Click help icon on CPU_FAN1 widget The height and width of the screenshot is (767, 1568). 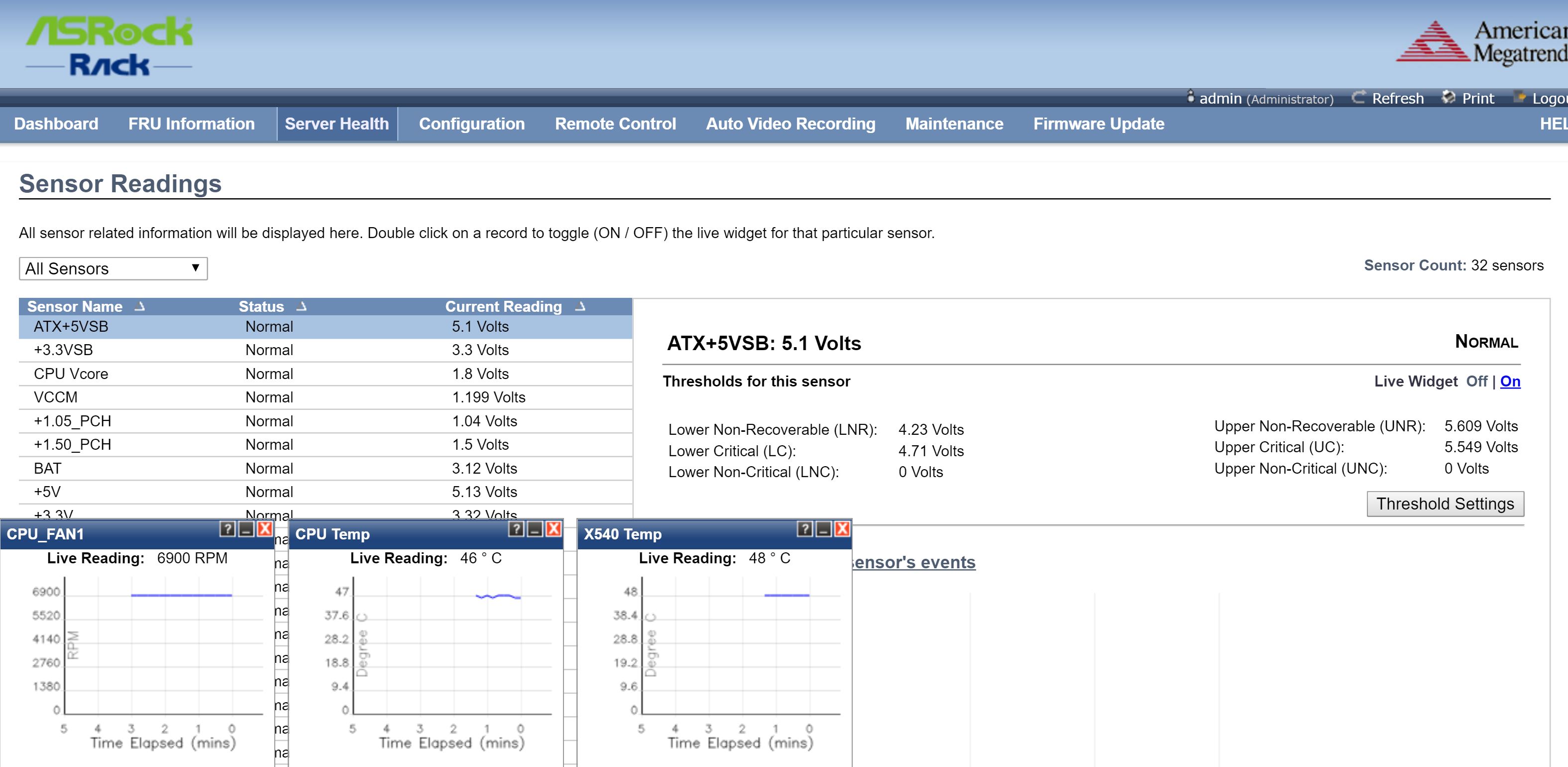227,529
